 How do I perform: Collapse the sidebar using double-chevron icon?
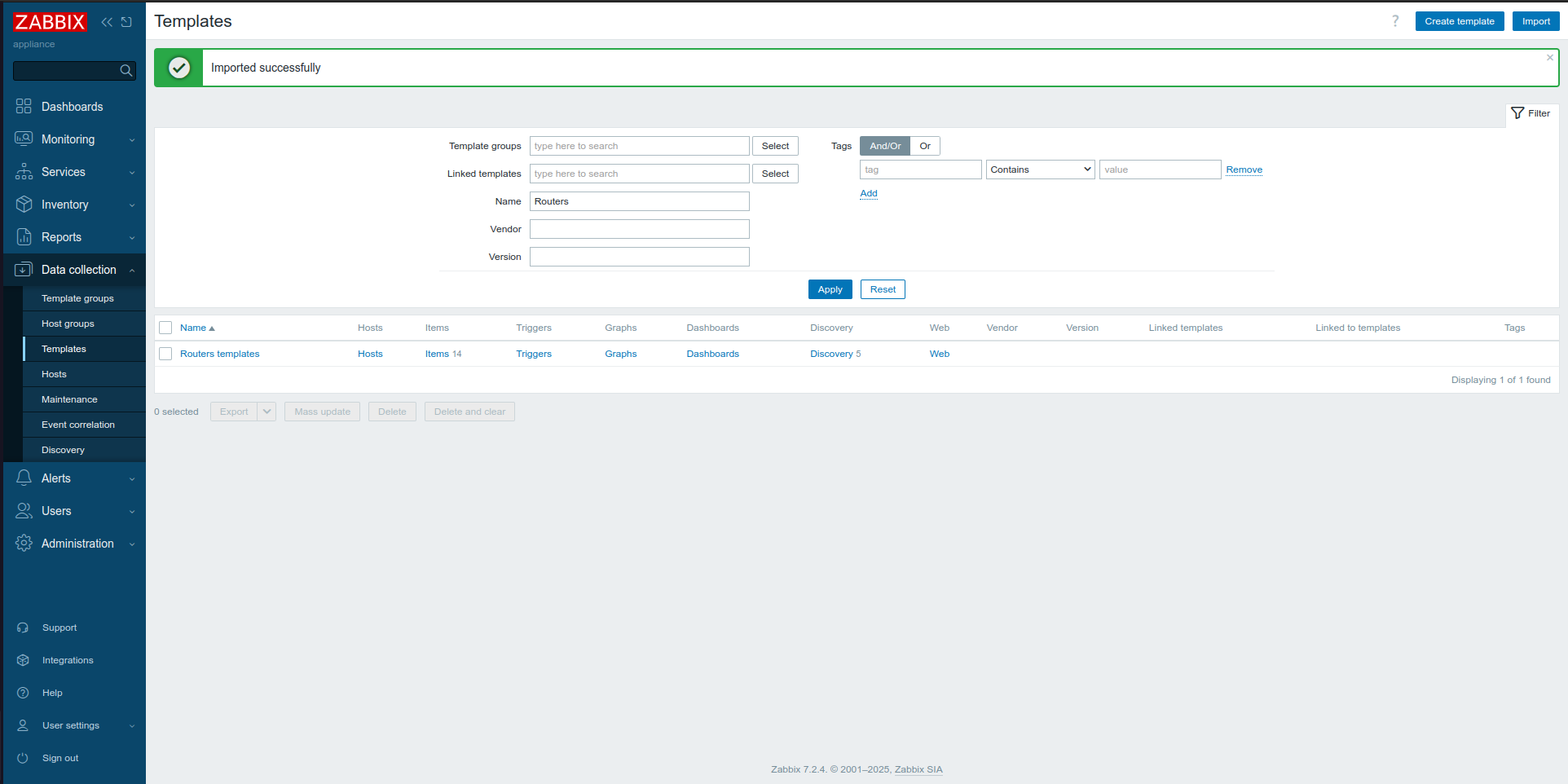pyautogui.click(x=107, y=22)
